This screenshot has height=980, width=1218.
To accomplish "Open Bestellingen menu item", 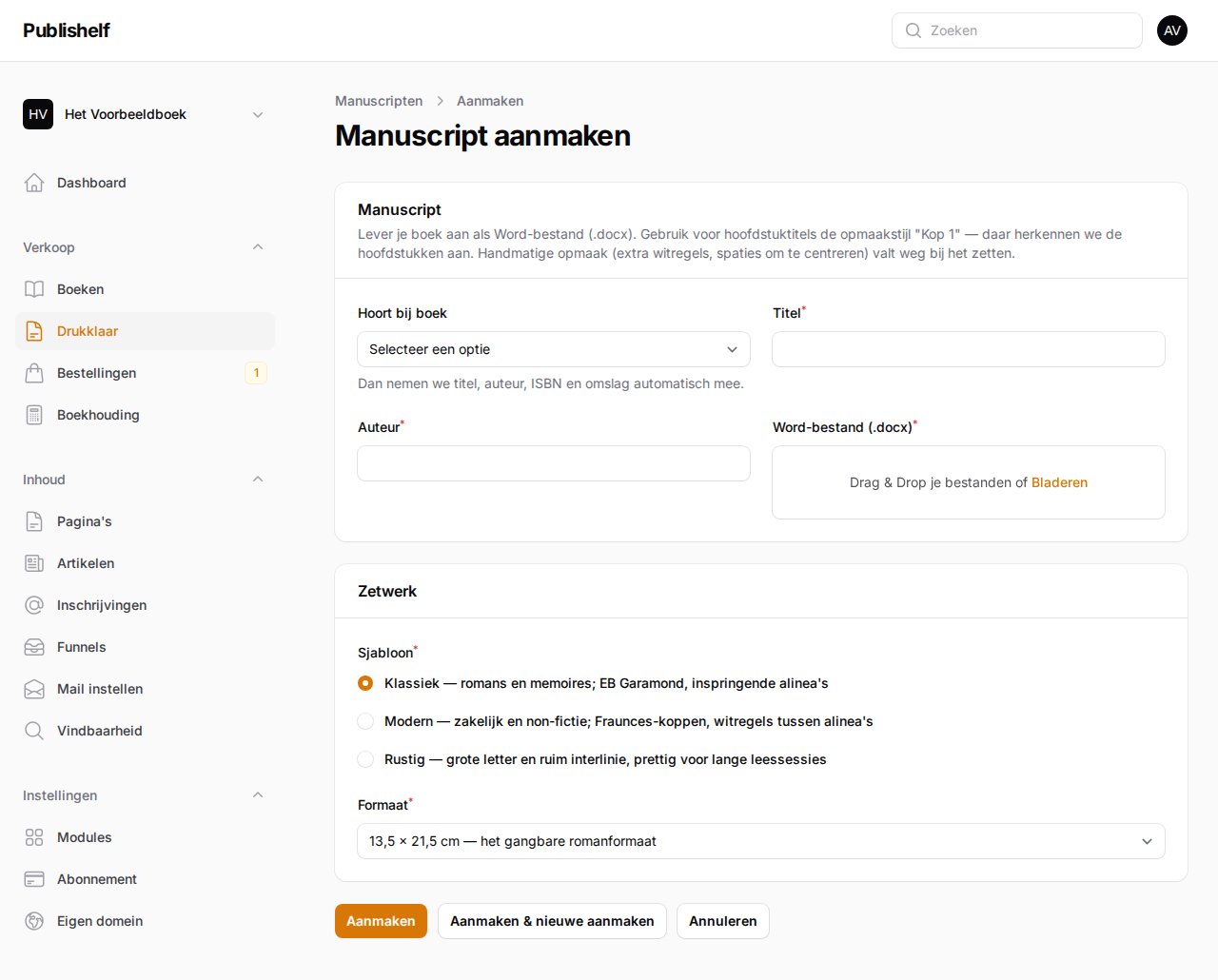I will [x=145, y=373].
